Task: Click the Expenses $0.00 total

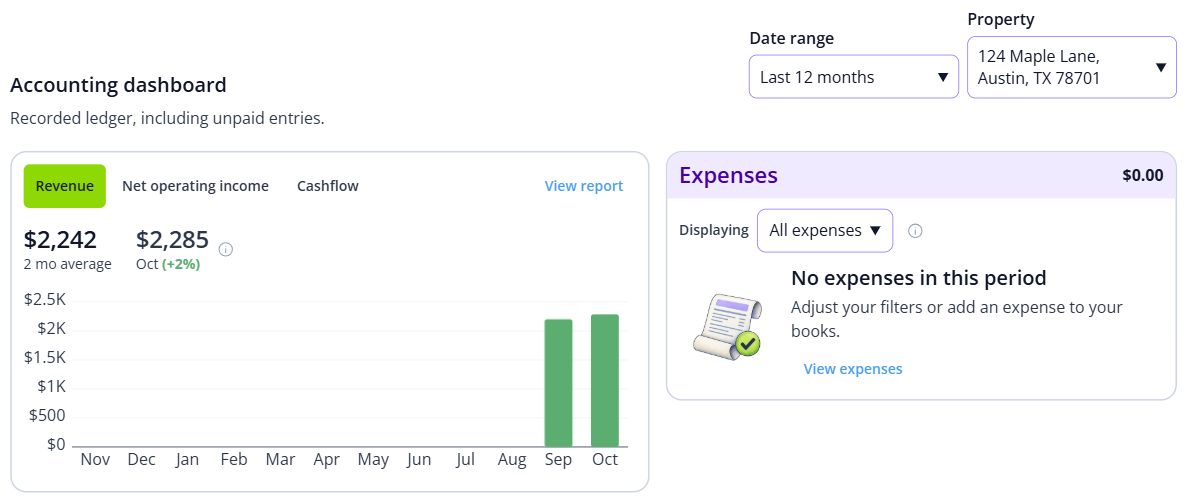Action: click(x=1142, y=175)
